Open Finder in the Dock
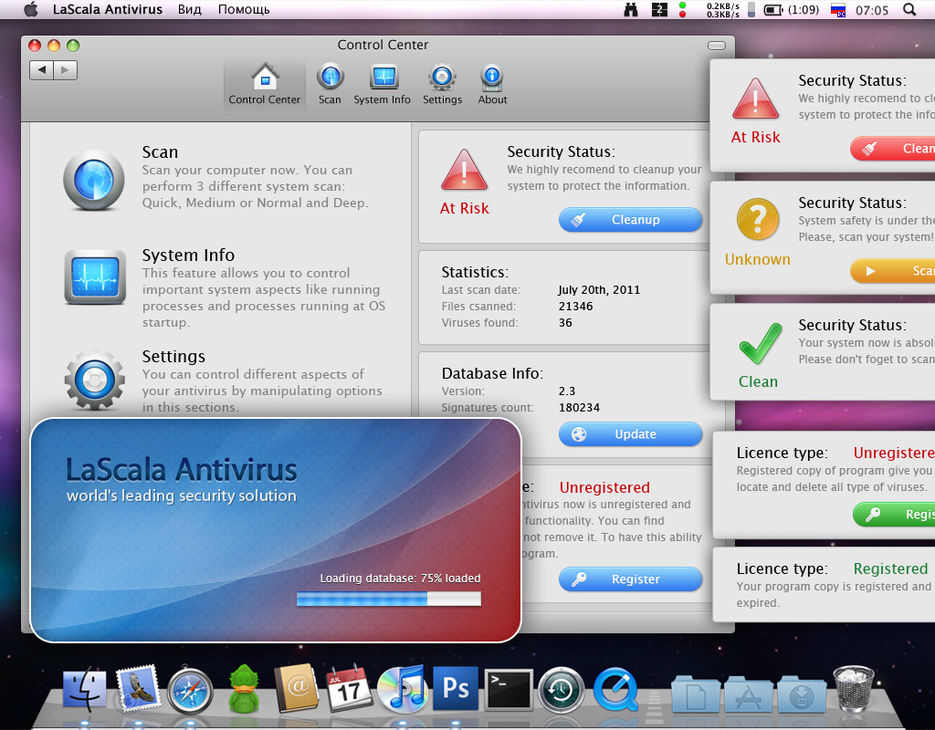 84,689
